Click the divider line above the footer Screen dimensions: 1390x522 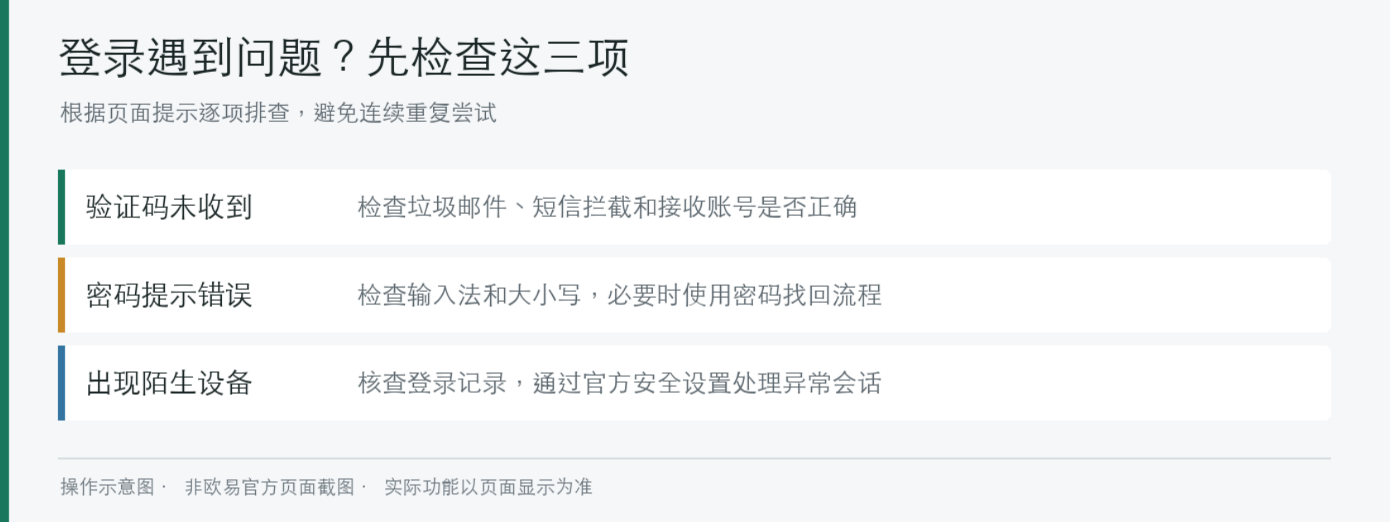[695, 458]
